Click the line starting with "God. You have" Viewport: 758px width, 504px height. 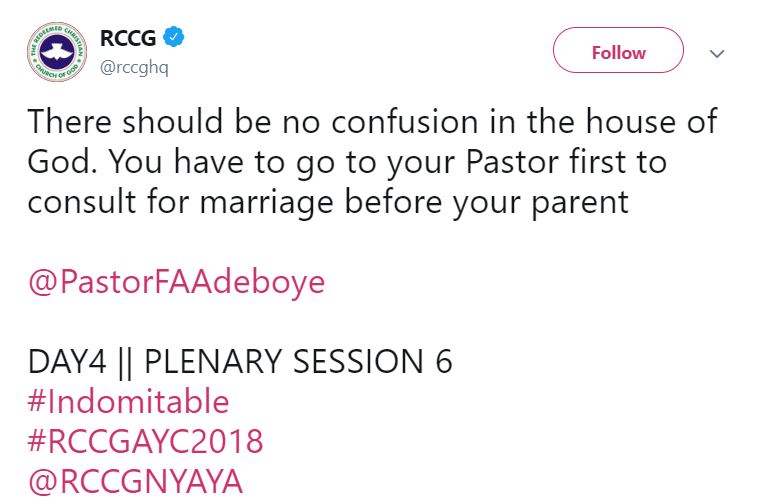tap(348, 161)
